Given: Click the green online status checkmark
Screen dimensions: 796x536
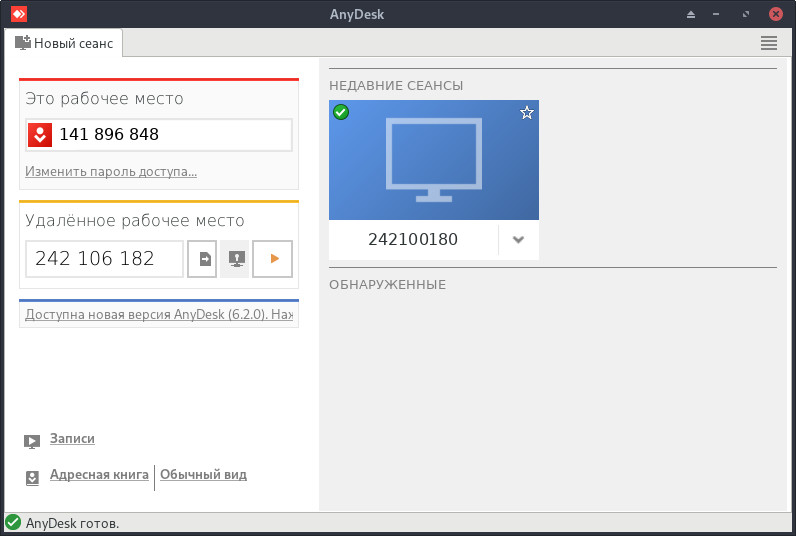Looking at the screenshot, I should [341, 112].
